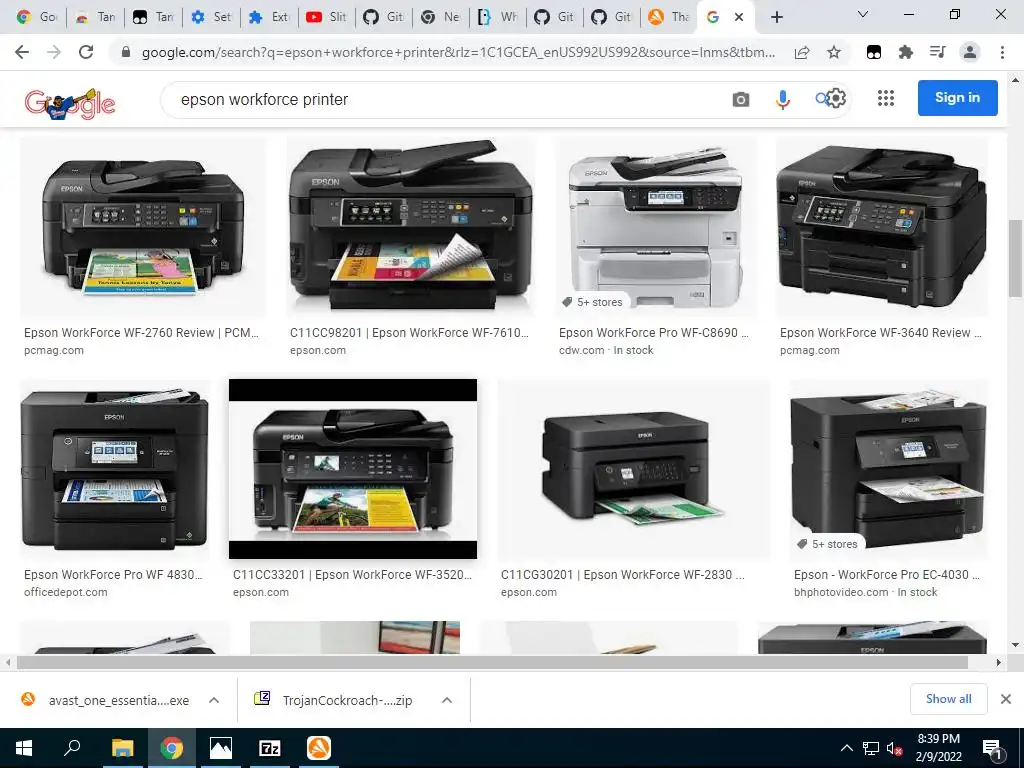The width and height of the screenshot is (1024, 768).
Task: Expand avast_one_essentia exe download options
Action: tap(214, 700)
